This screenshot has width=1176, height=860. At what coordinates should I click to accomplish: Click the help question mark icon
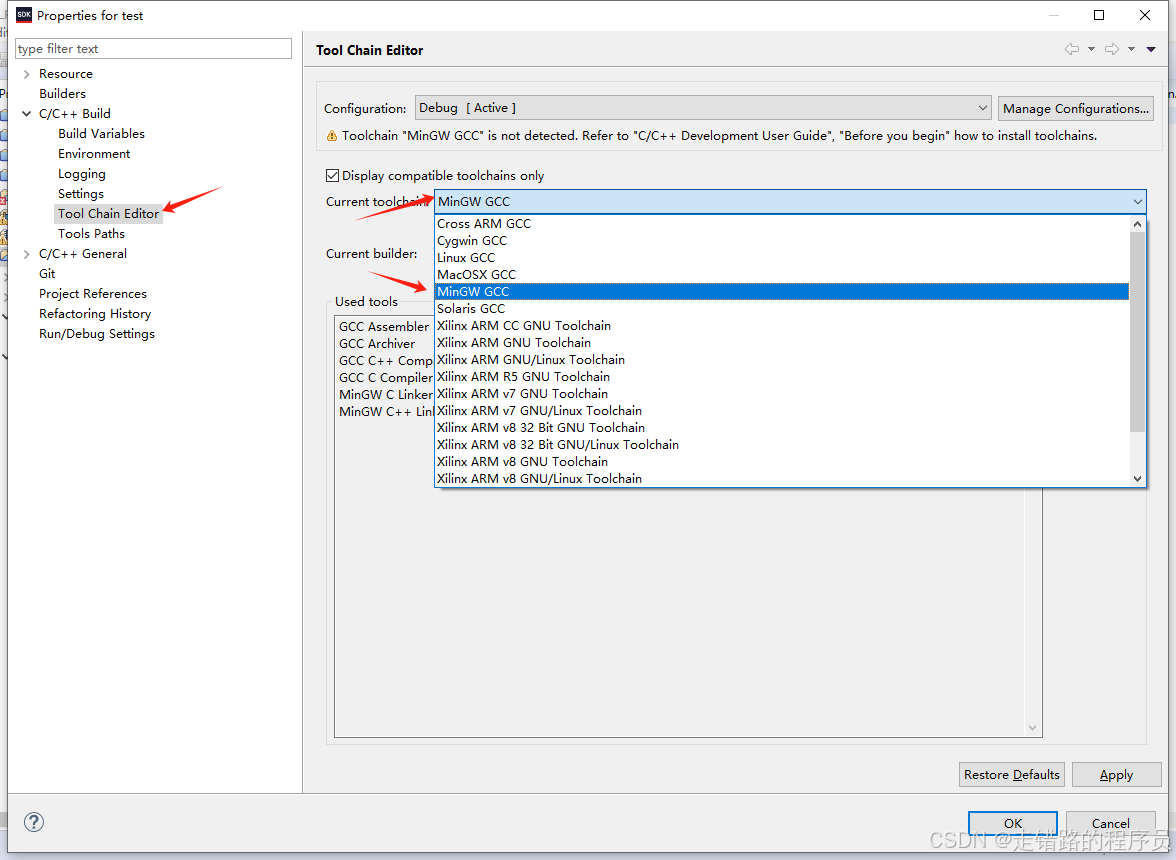34,822
